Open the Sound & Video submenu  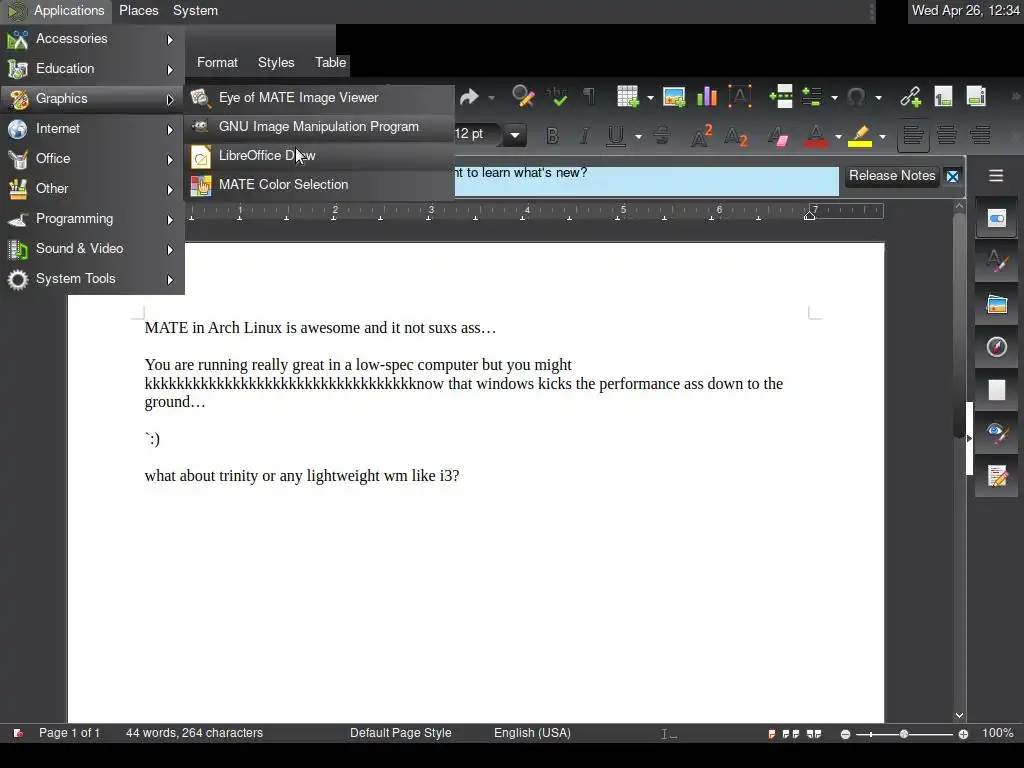coord(92,249)
